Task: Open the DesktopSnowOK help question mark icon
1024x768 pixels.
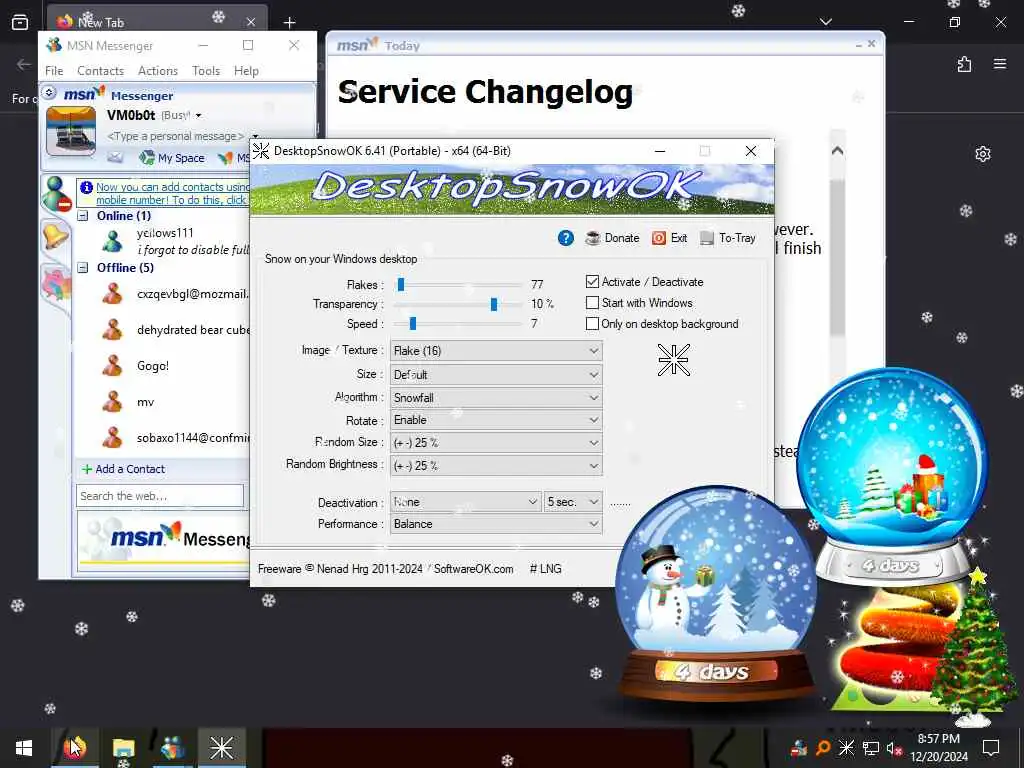Action: [566, 238]
